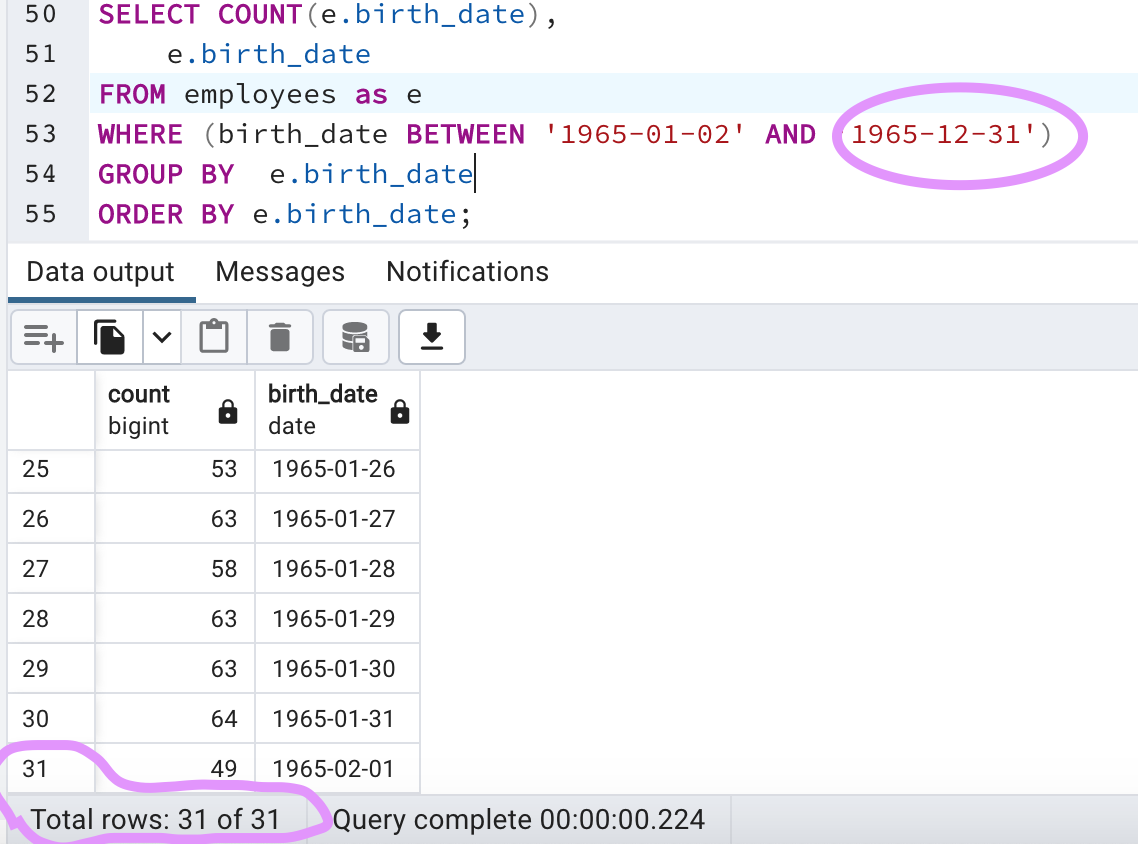Viewport: 1138px width, 844px height.
Task: Download query results to a file
Action: [431, 337]
